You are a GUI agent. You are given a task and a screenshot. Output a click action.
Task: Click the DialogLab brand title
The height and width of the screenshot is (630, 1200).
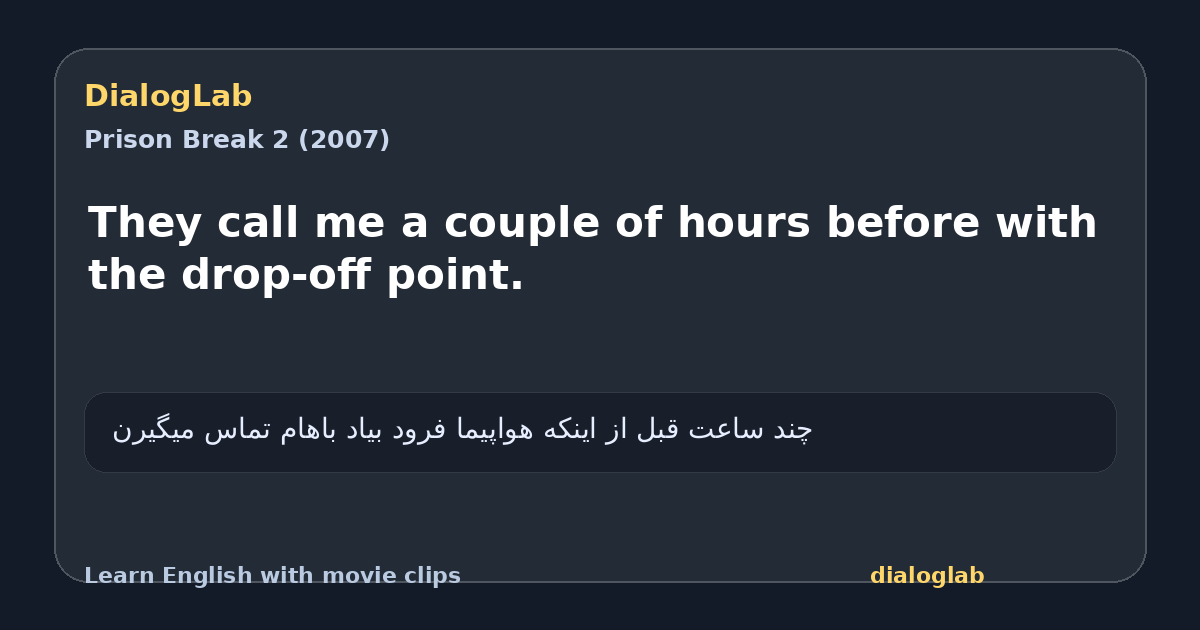coord(168,97)
